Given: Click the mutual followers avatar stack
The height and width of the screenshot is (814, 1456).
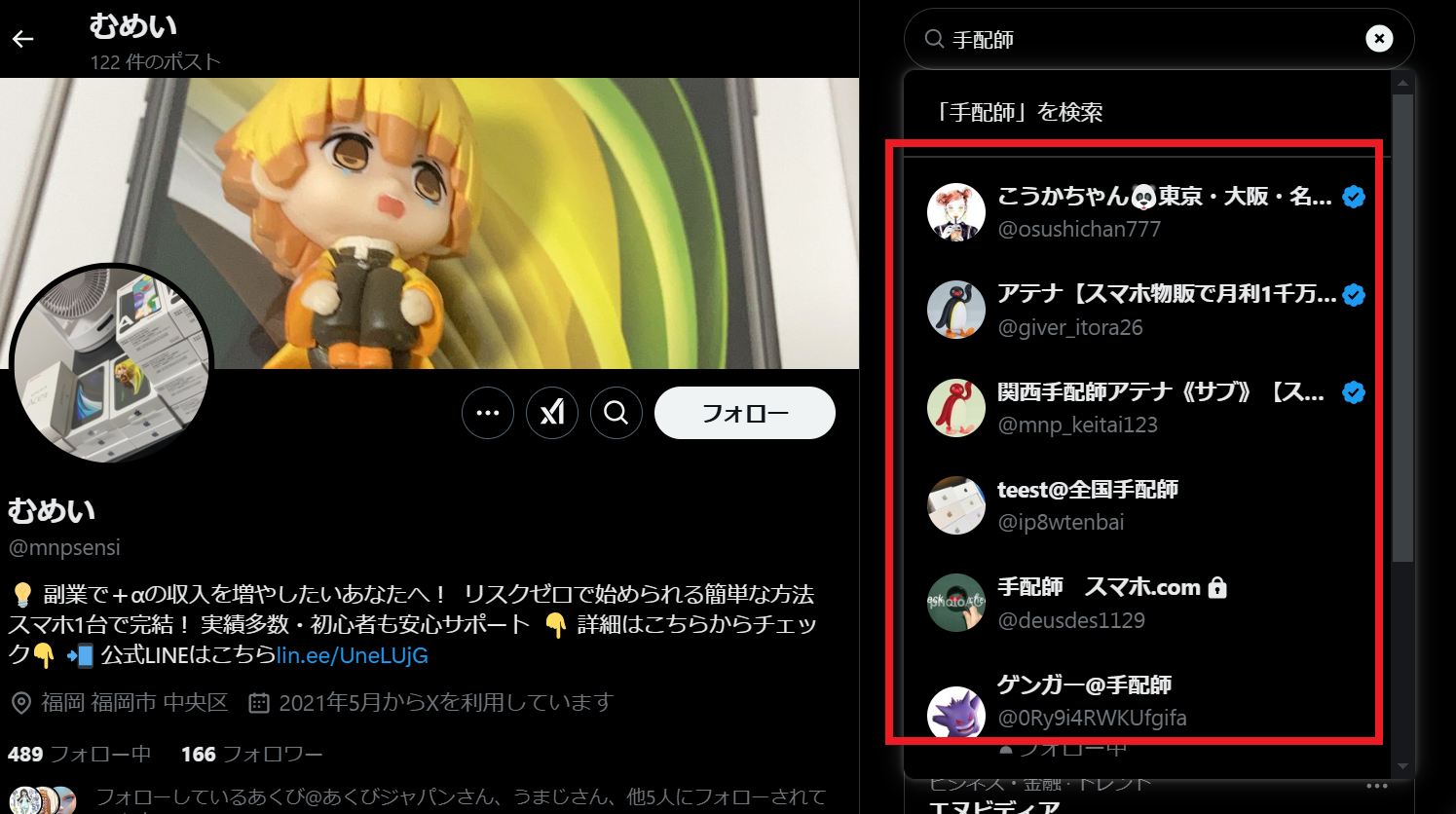Looking at the screenshot, I should click(x=43, y=800).
